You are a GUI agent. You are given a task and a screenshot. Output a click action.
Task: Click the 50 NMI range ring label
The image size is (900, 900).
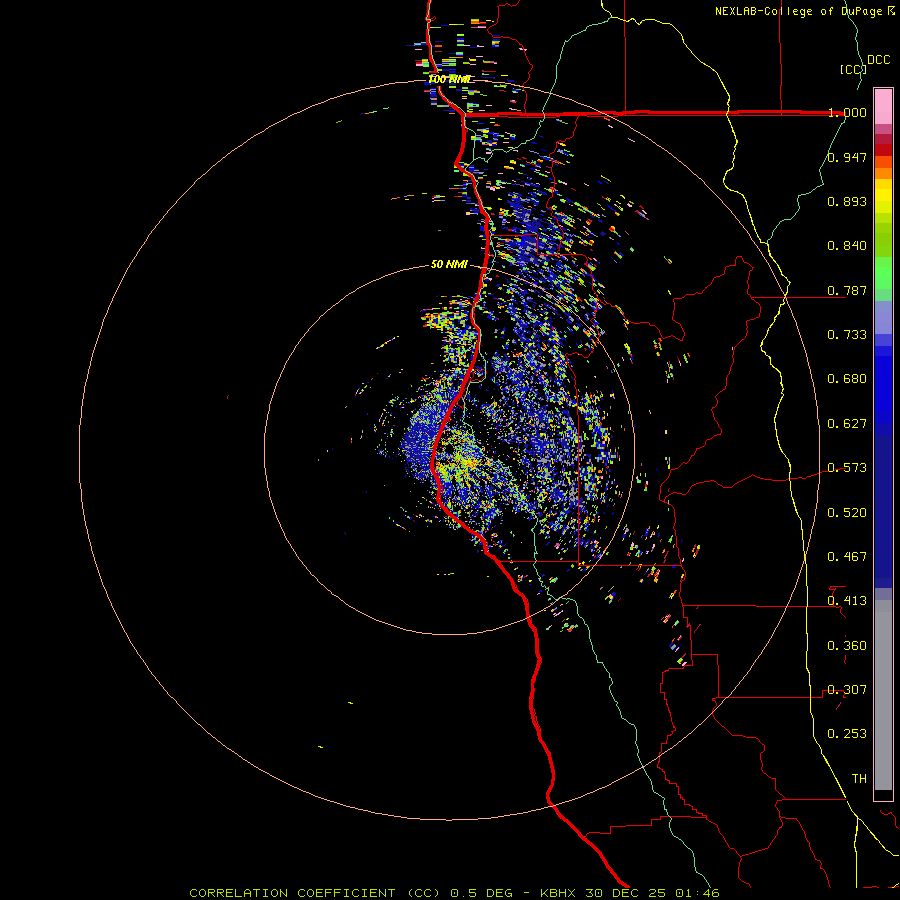449,264
